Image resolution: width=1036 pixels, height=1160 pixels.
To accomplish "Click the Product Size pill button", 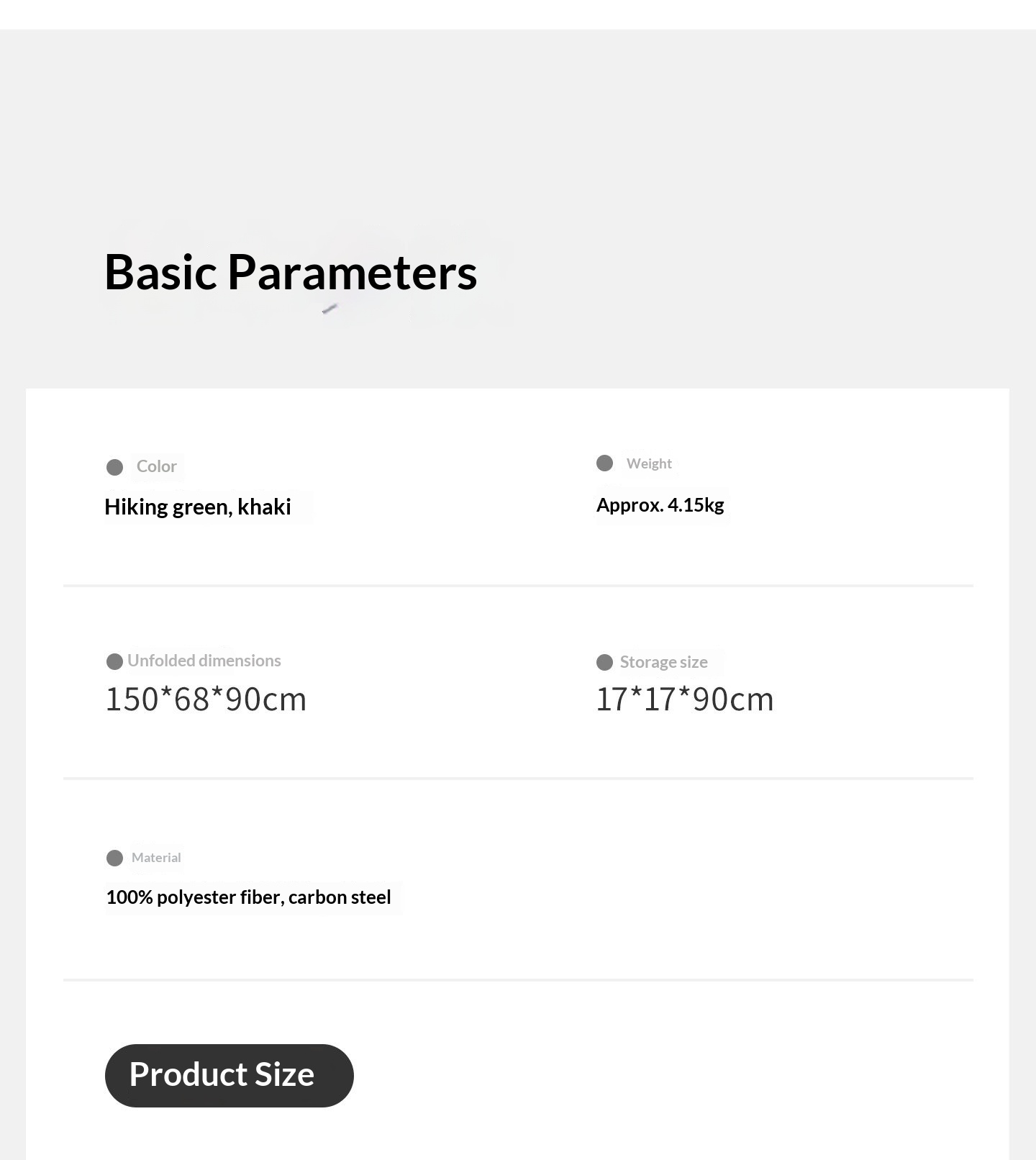I will (229, 1075).
